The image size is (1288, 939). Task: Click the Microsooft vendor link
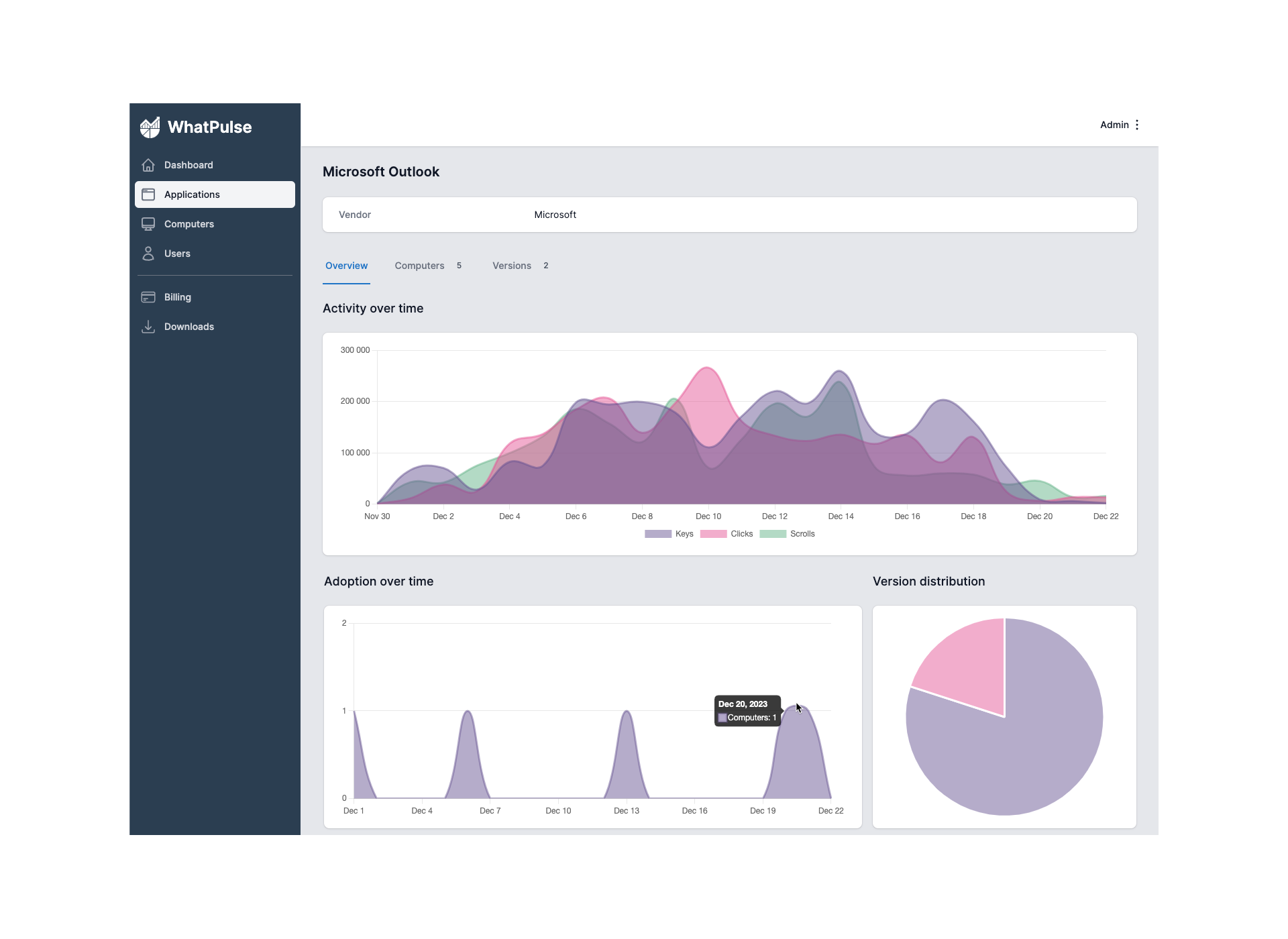(555, 215)
